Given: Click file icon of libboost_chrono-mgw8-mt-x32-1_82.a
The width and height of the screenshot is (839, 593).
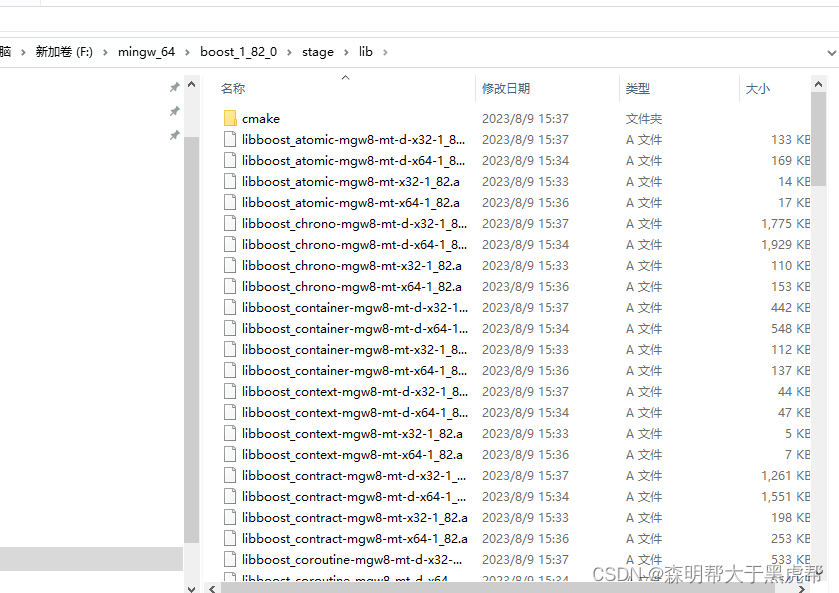Looking at the screenshot, I should pyautogui.click(x=230, y=265).
